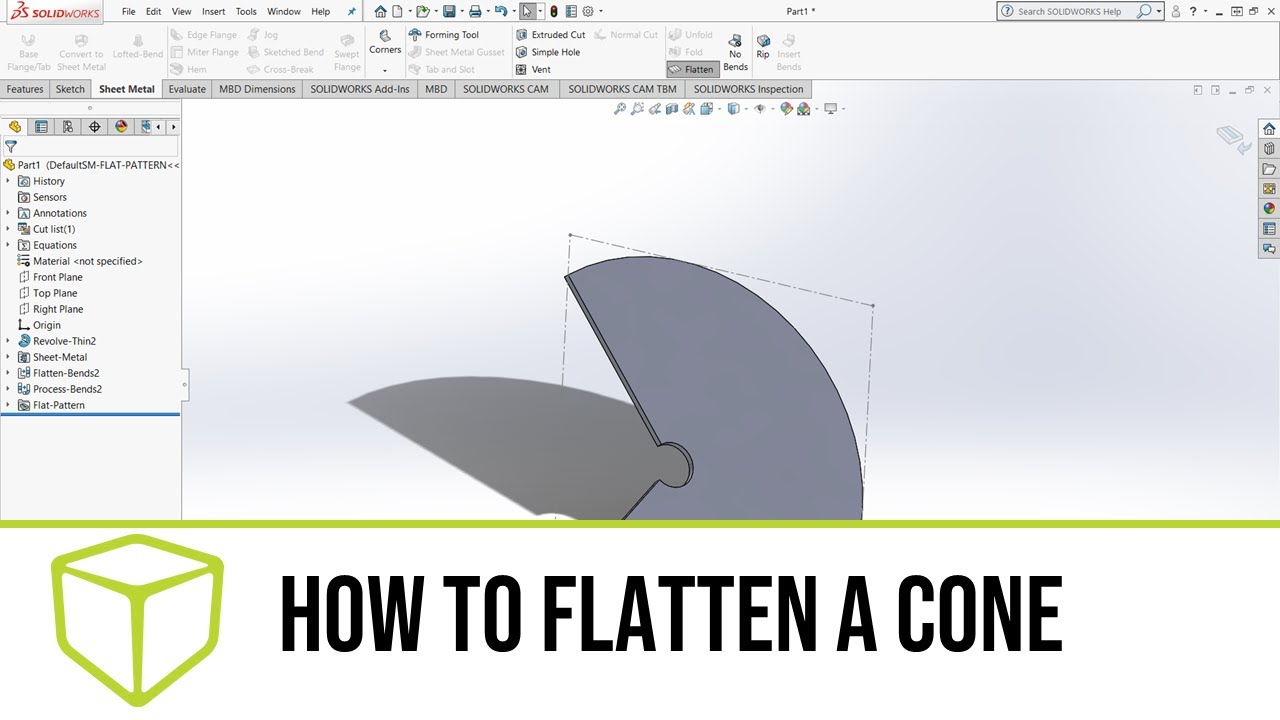Open the SOLIDWORKS CAM TBM tab
The height and width of the screenshot is (720, 1280).
click(x=622, y=89)
